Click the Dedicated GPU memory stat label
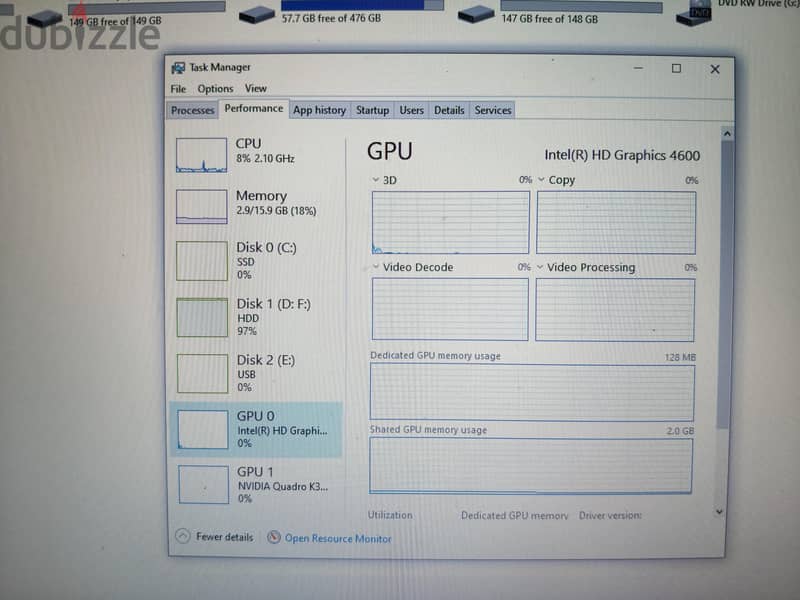This screenshot has width=800, height=600. (x=514, y=515)
